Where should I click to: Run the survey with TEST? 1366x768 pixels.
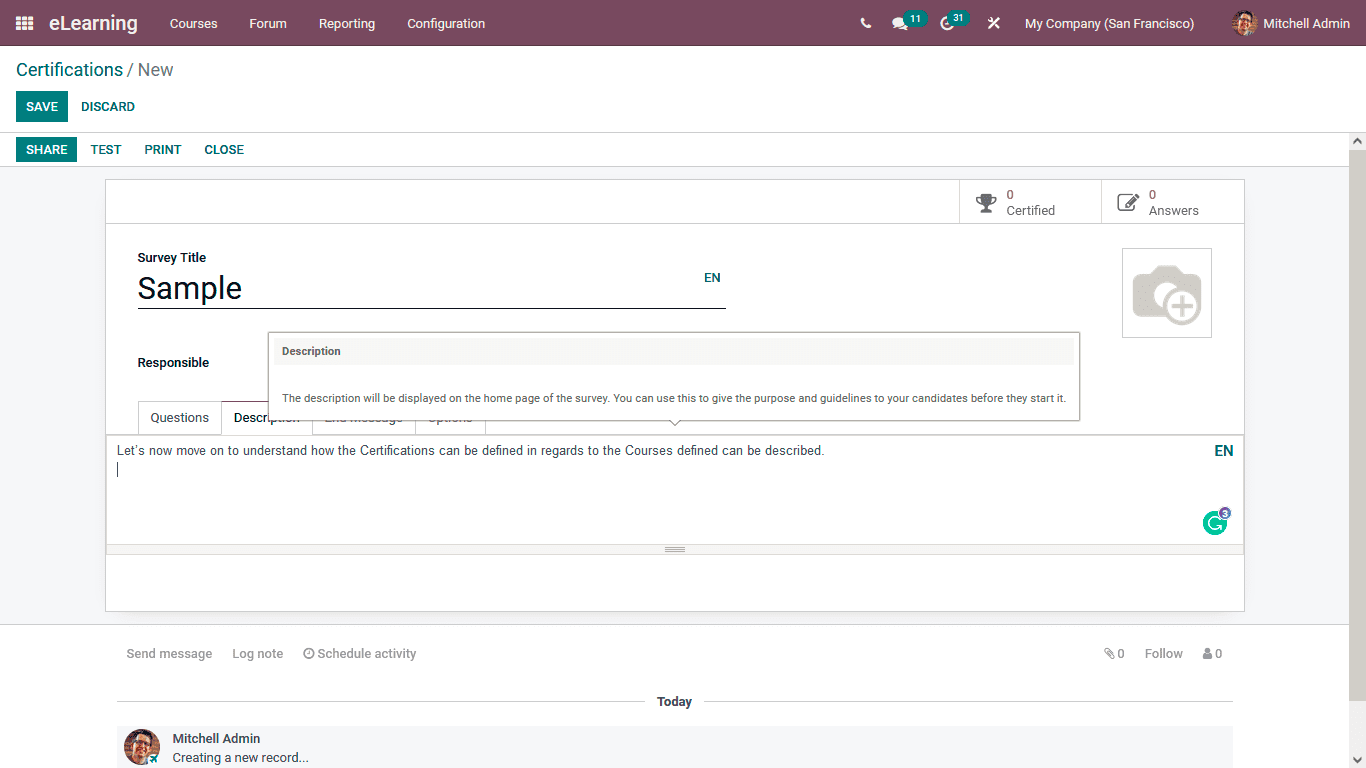click(x=105, y=149)
